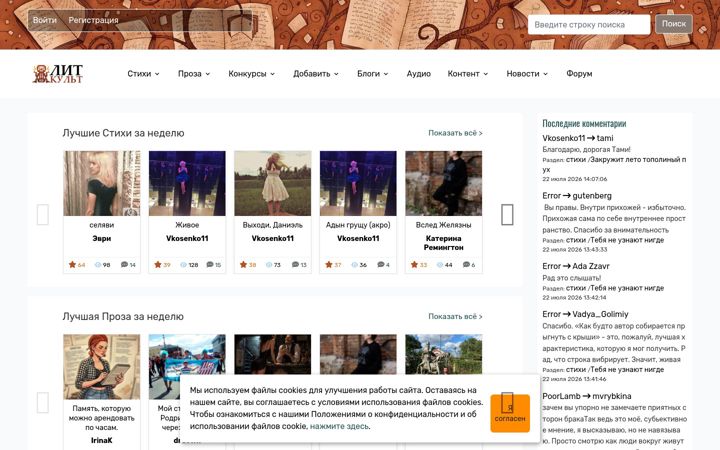This screenshot has width=720, height=450.
Task: Open the Закружит лето тополиный пух link
Action: point(615,164)
